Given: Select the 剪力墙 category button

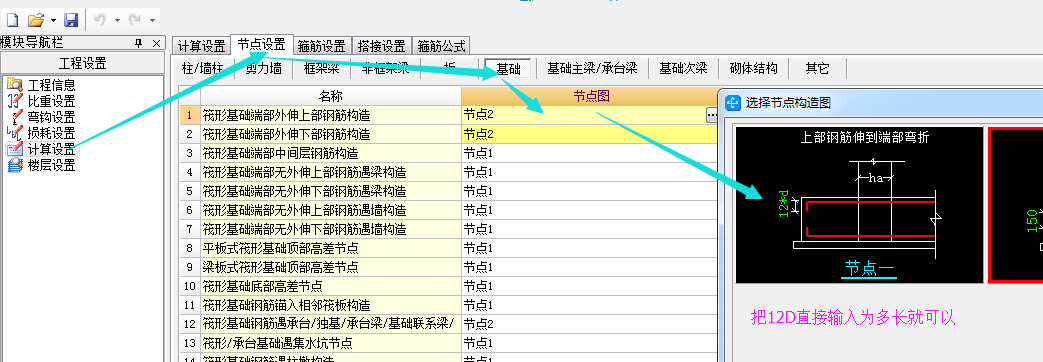Looking at the screenshot, I should [x=263, y=68].
